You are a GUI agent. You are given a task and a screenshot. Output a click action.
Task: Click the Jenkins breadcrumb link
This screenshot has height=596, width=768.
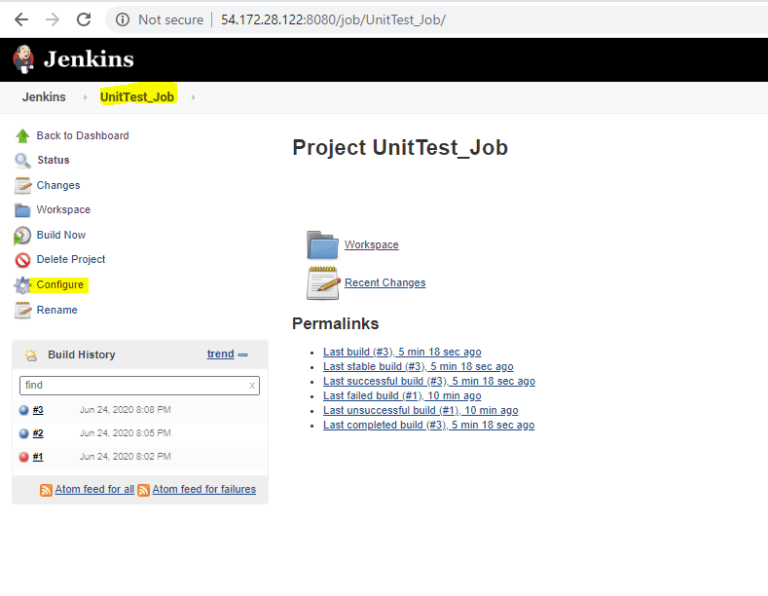pyautogui.click(x=44, y=97)
